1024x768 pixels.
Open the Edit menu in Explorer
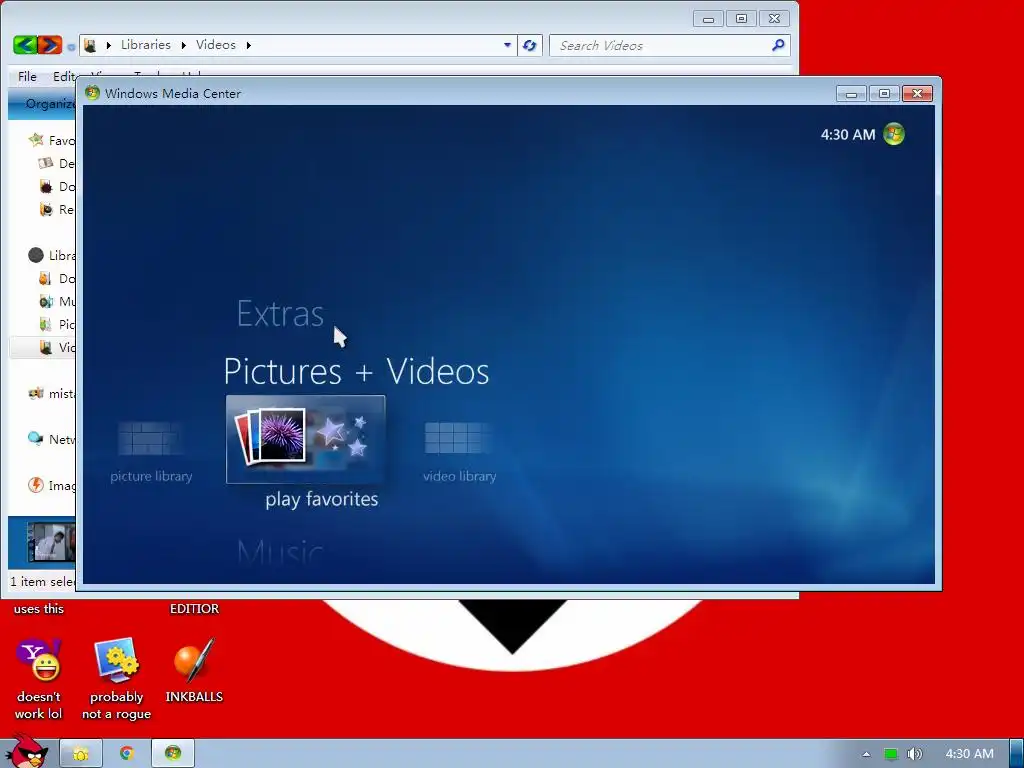(x=63, y=76)
